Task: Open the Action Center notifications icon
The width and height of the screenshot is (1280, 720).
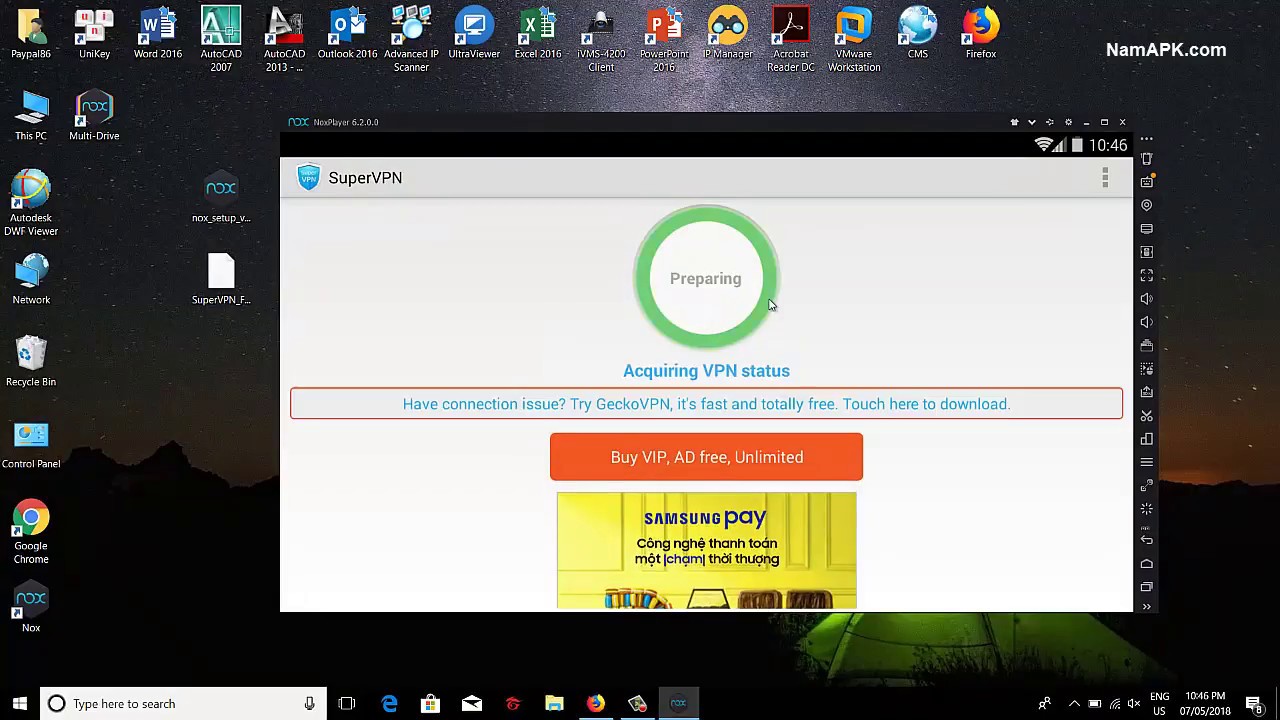Action: pyautogui.click(x=1254, y=704)
